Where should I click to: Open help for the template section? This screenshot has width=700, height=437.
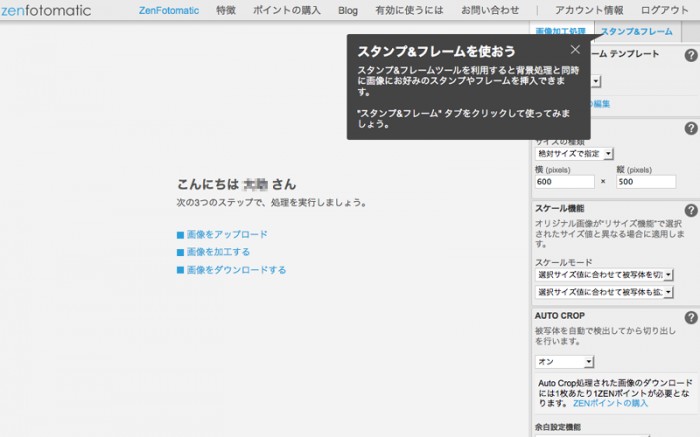(691, 55)
